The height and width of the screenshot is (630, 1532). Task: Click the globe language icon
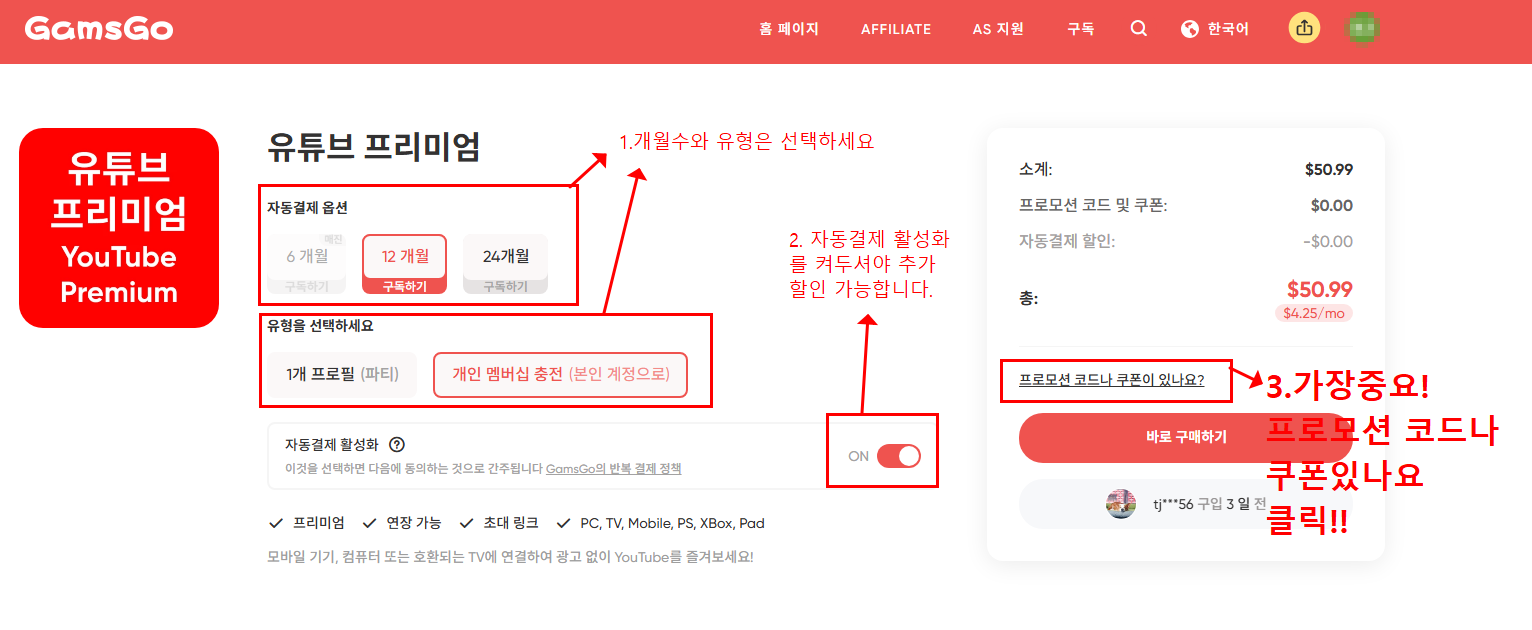1189,29
